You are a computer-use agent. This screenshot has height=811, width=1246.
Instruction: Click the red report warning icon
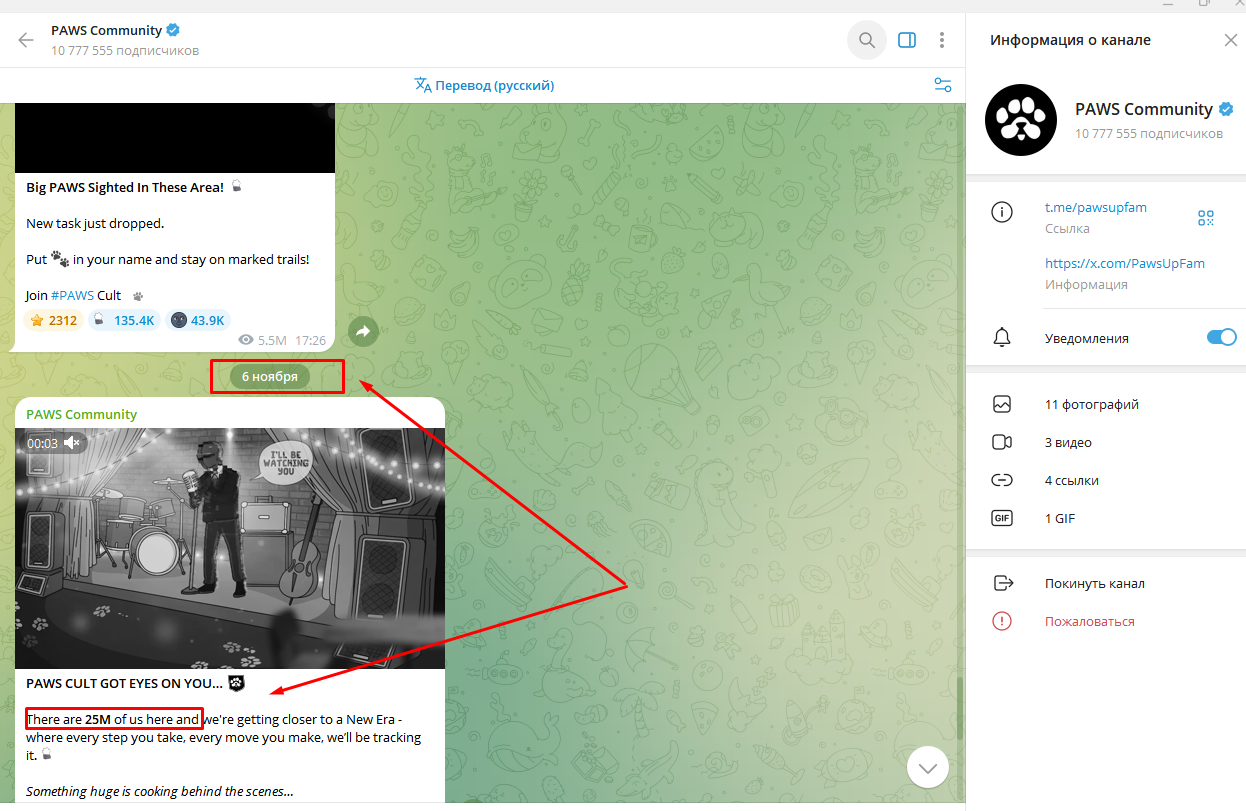[x=1001, y=621]
